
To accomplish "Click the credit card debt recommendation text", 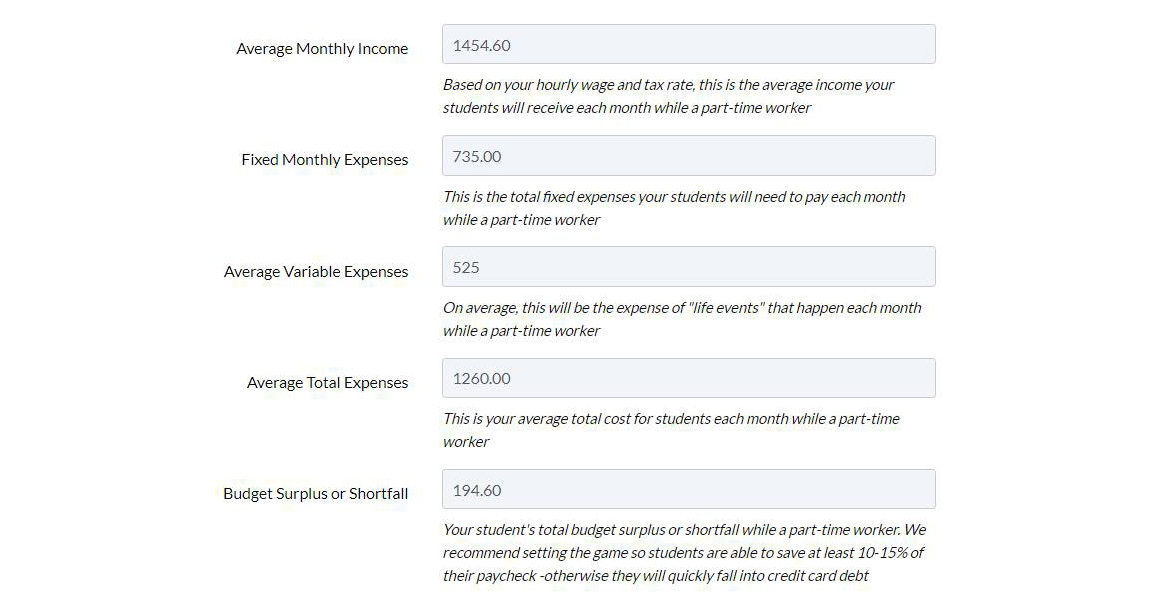I will (x=684, y=553).
